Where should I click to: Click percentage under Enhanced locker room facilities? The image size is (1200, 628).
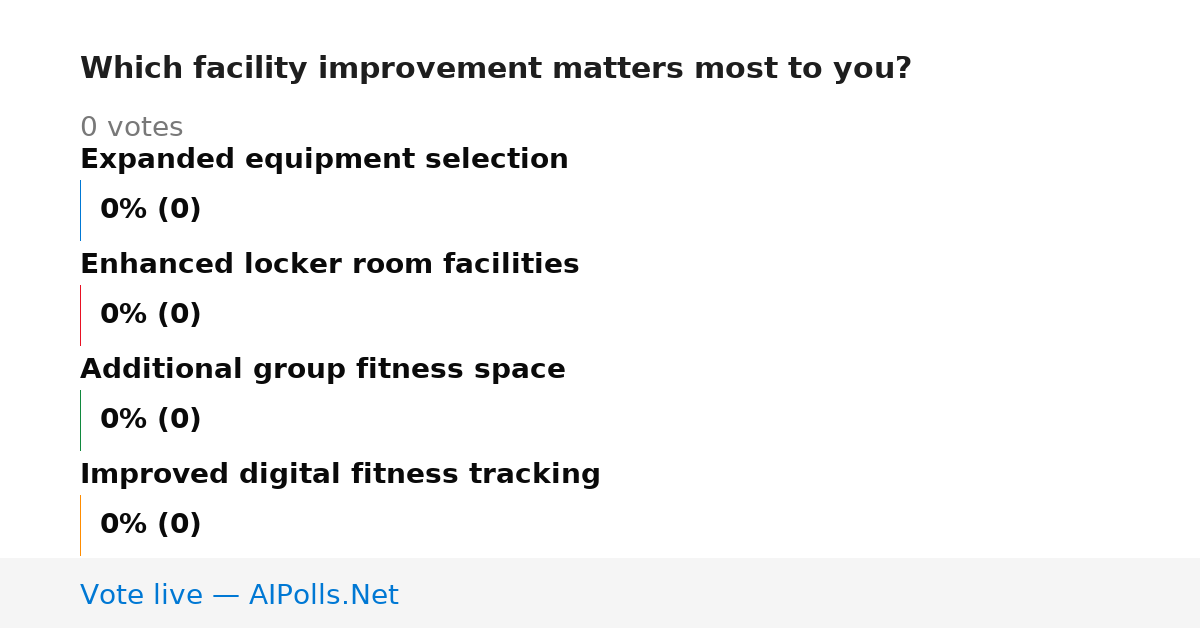click(150, 315)
